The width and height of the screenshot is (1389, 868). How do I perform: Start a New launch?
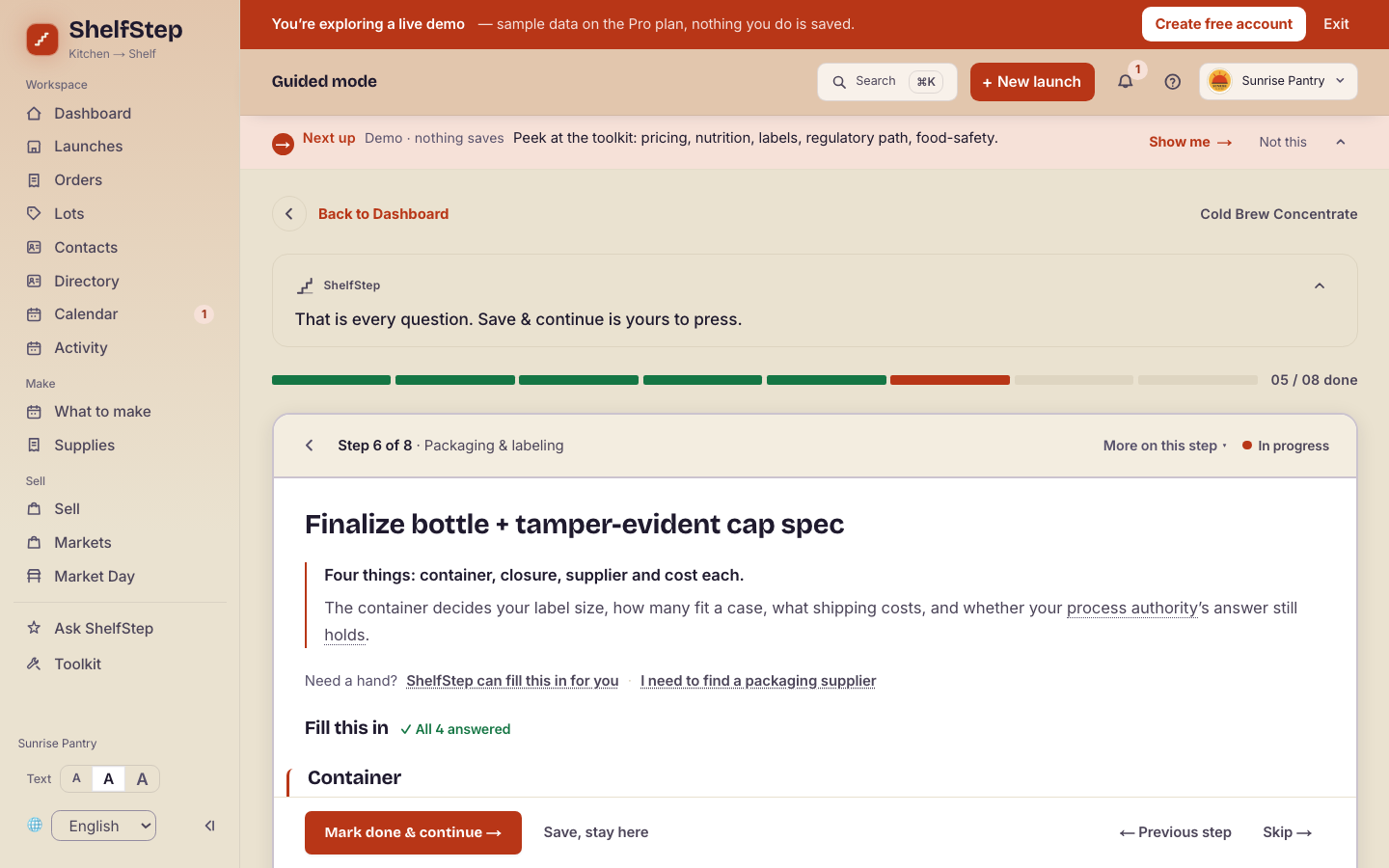click(1032, 82)
